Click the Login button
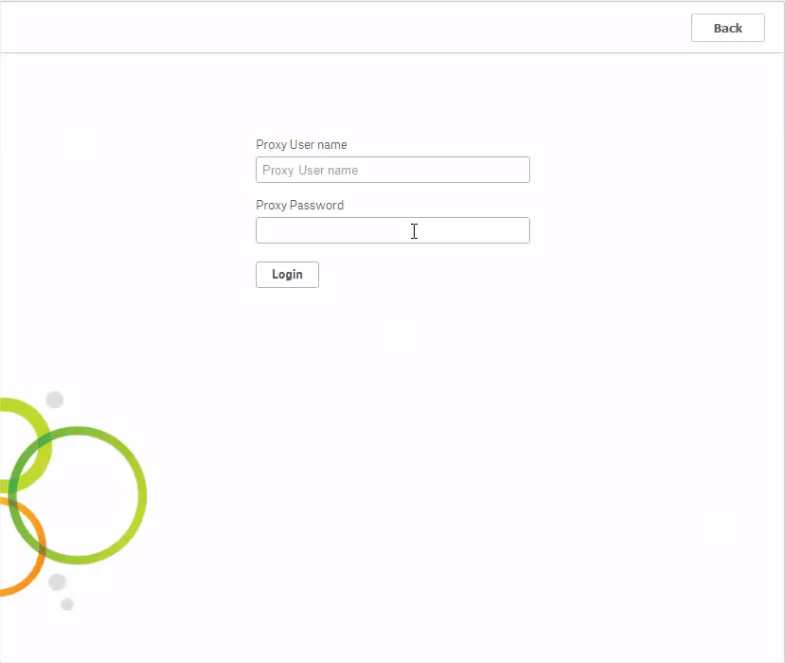Viewport: 785px width, 663px height. tap(287, 274)
